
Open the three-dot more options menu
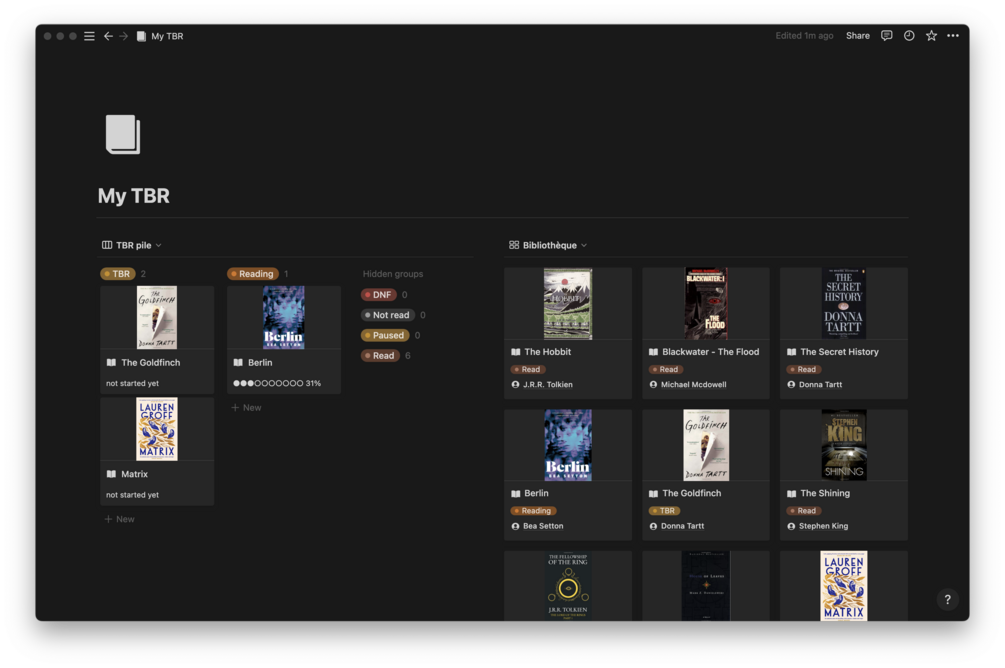point(953,35)
